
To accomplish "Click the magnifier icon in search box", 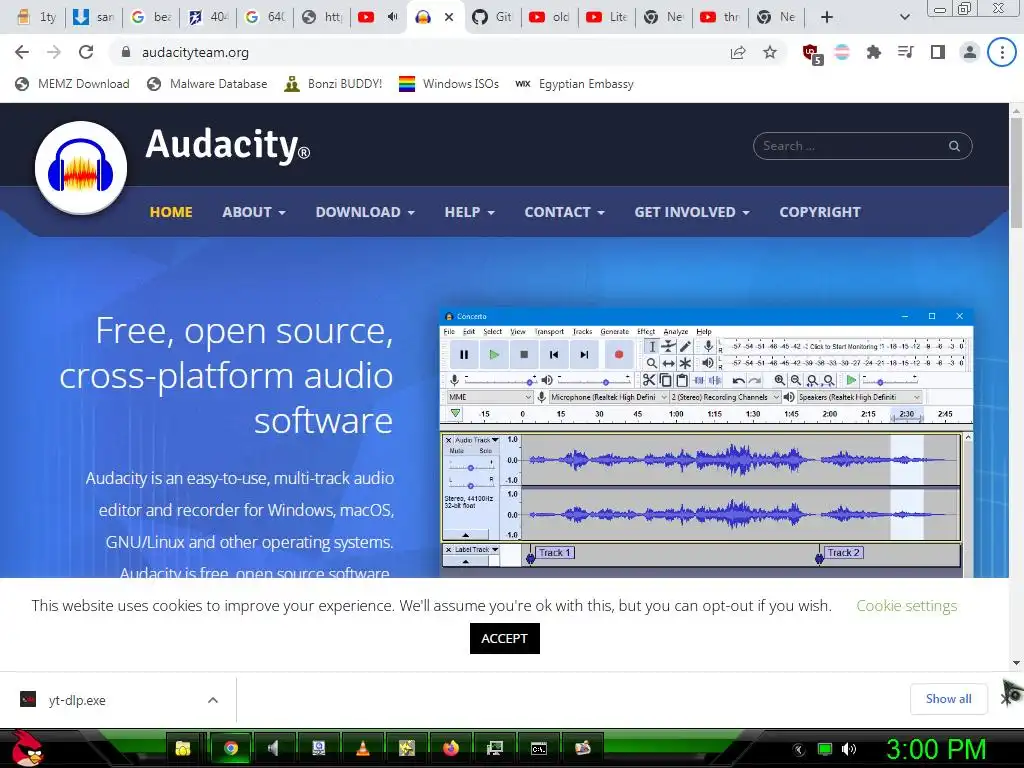I will click(954, 146).
